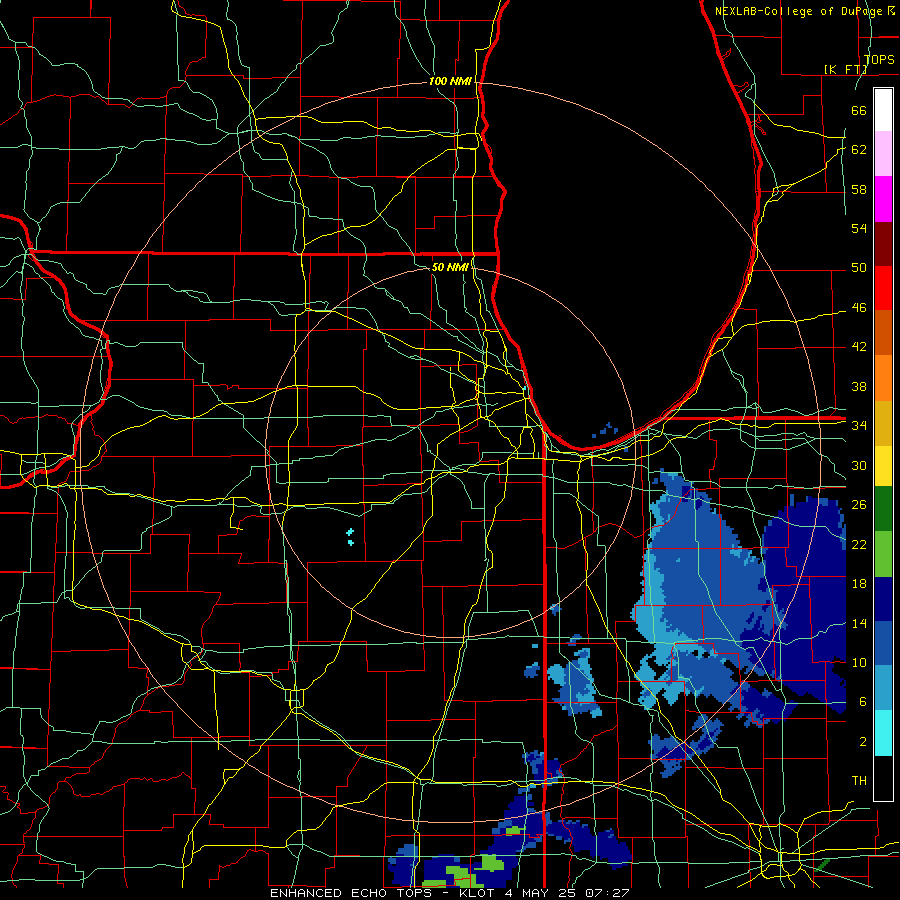Click the 'TOPS' legend heading

coord(879,60)
